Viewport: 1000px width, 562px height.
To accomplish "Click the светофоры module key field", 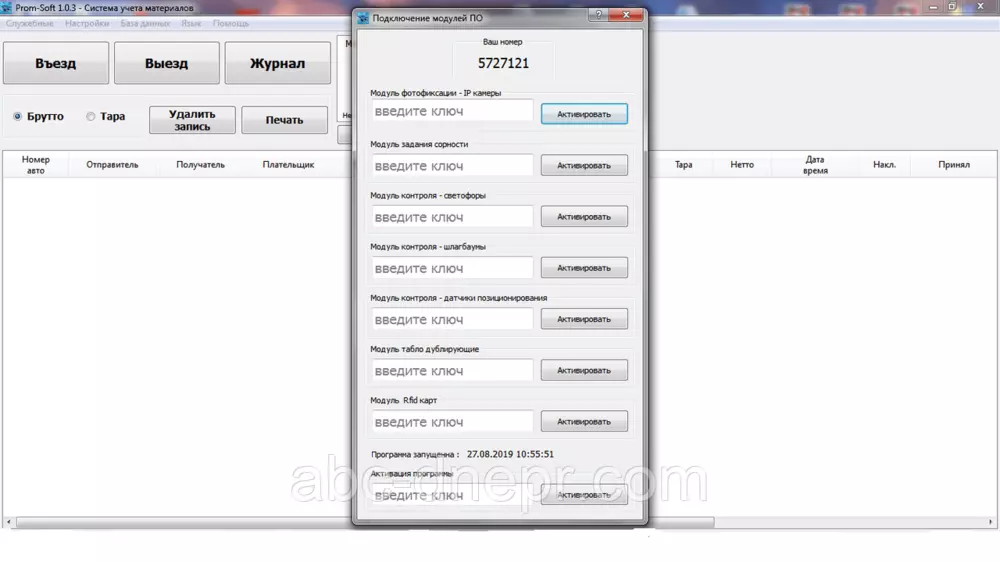I will pos(453,217).
